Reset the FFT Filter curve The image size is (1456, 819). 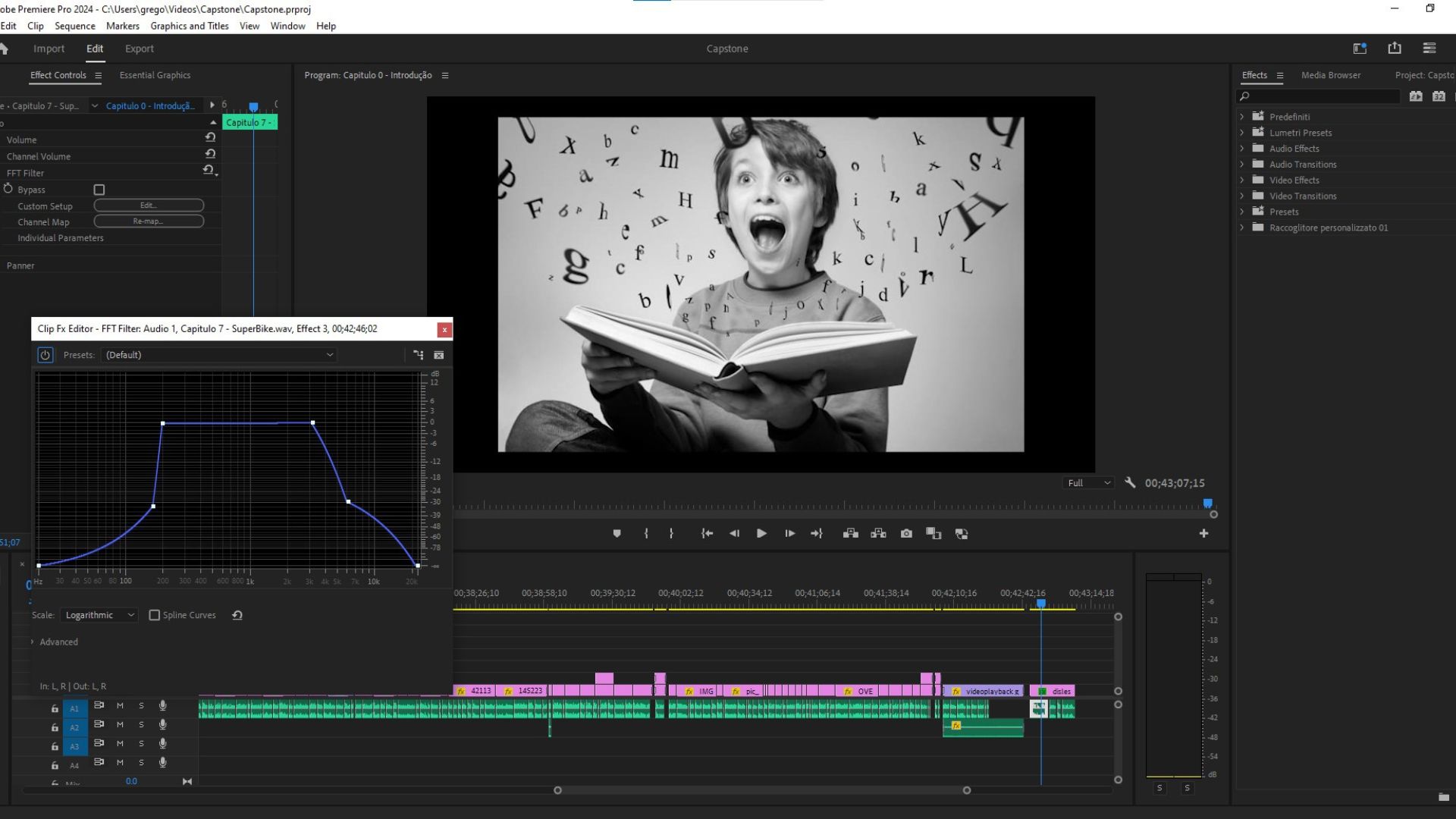point(237,615)
